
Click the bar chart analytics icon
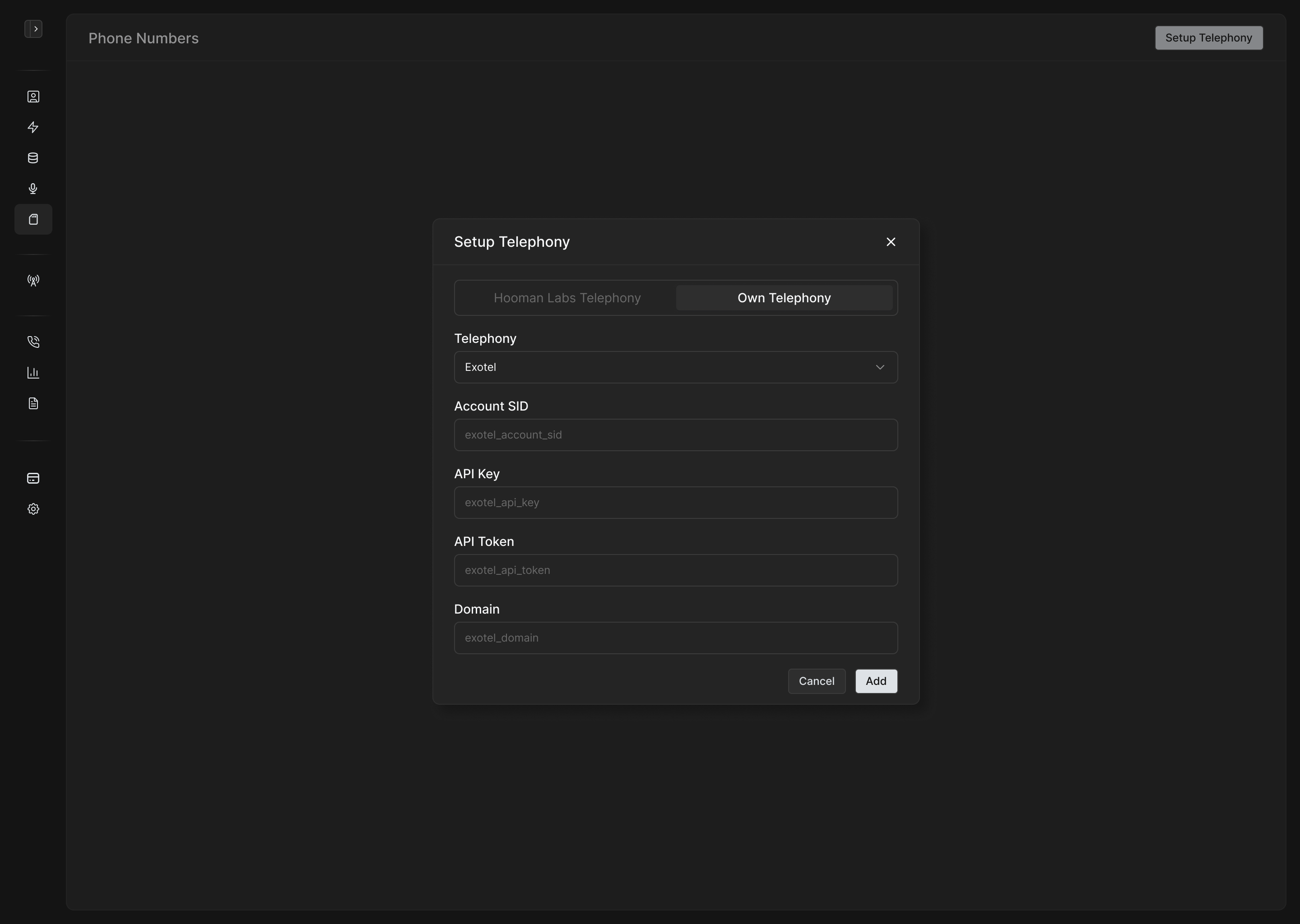coord(33,373)
